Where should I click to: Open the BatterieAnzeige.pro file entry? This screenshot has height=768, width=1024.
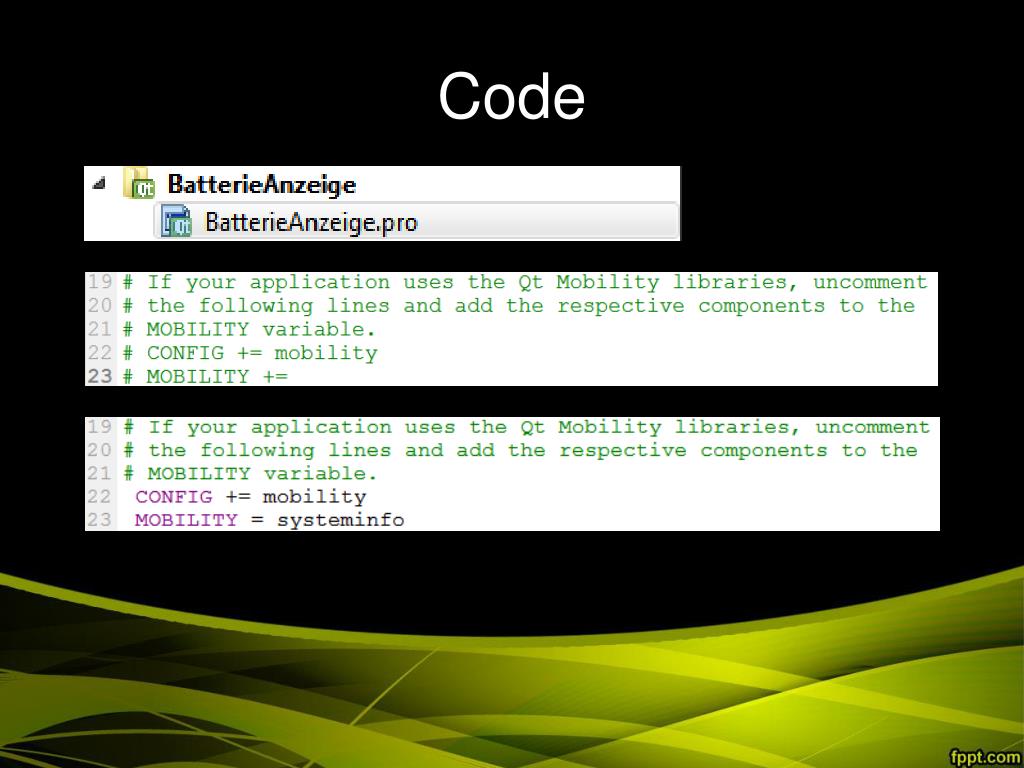point(416,221)
